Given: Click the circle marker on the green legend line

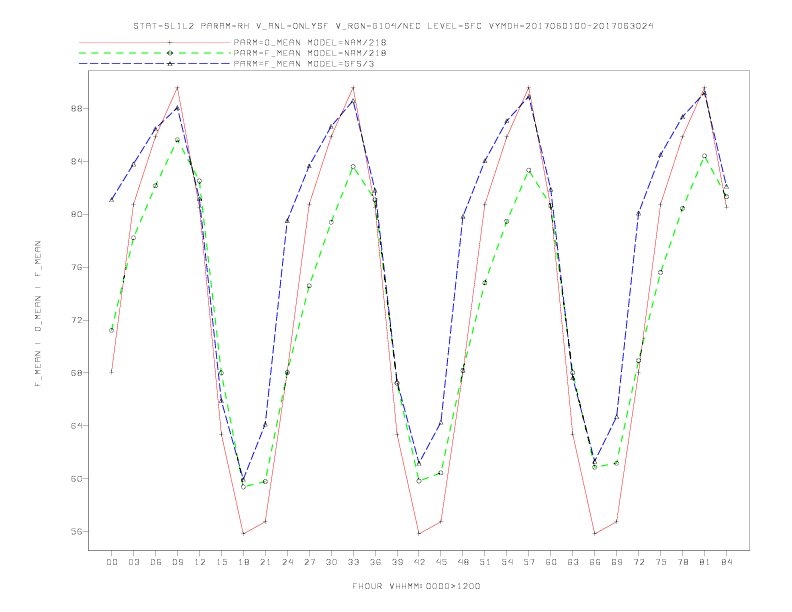Looking at the screenshot, I should click(x=170, y=53).
